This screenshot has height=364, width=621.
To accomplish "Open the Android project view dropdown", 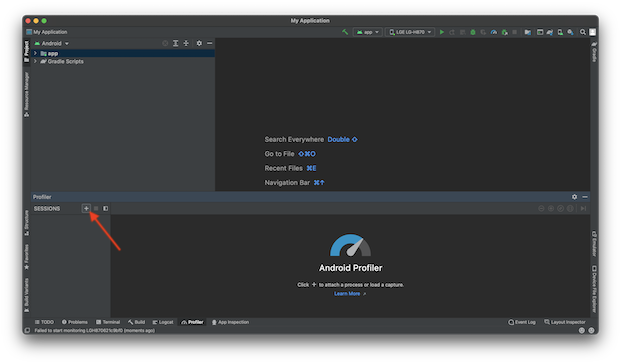I will pyautogui.click(x=51, y=43).
